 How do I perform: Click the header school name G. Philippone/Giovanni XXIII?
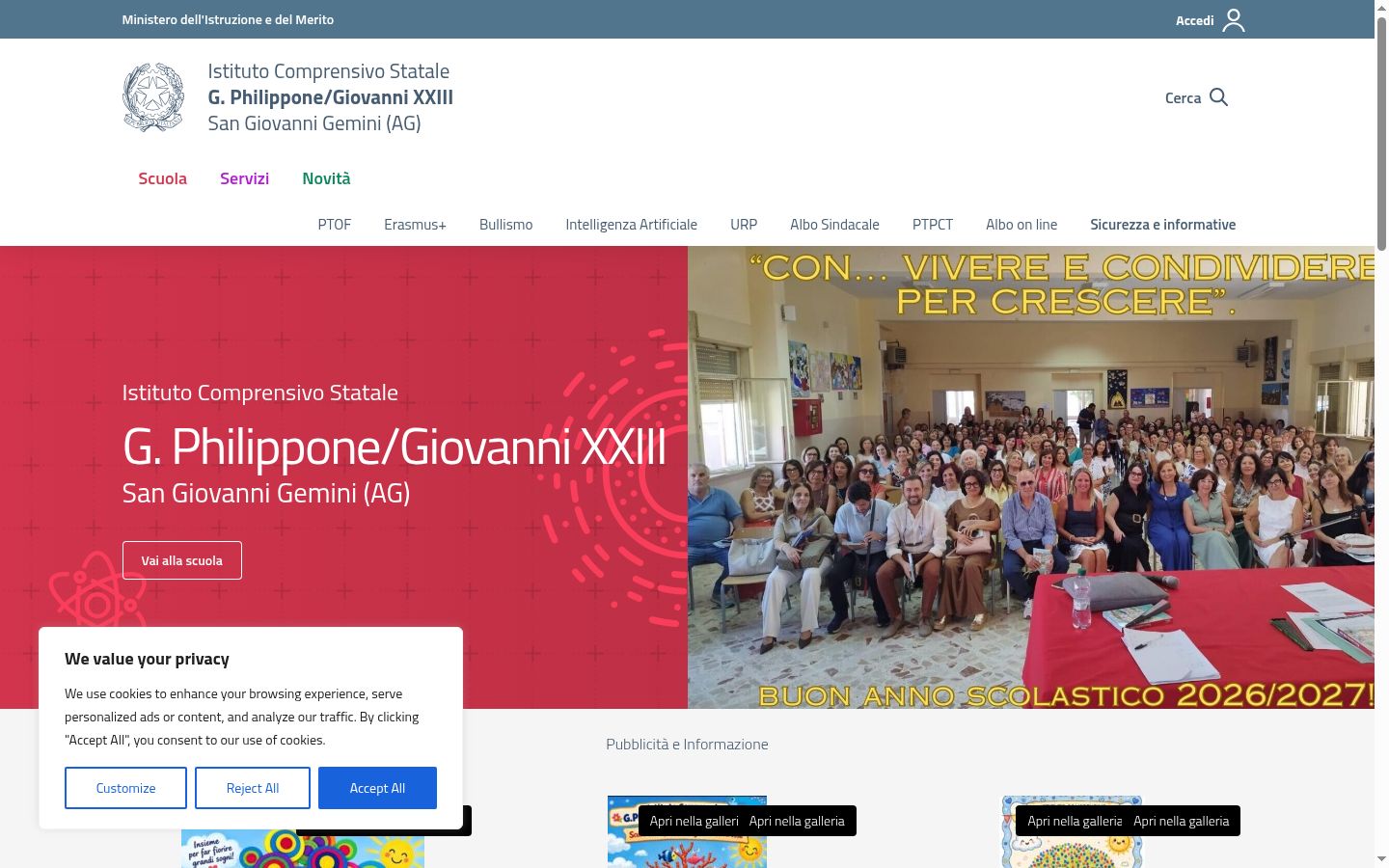(x=330, y=97)
